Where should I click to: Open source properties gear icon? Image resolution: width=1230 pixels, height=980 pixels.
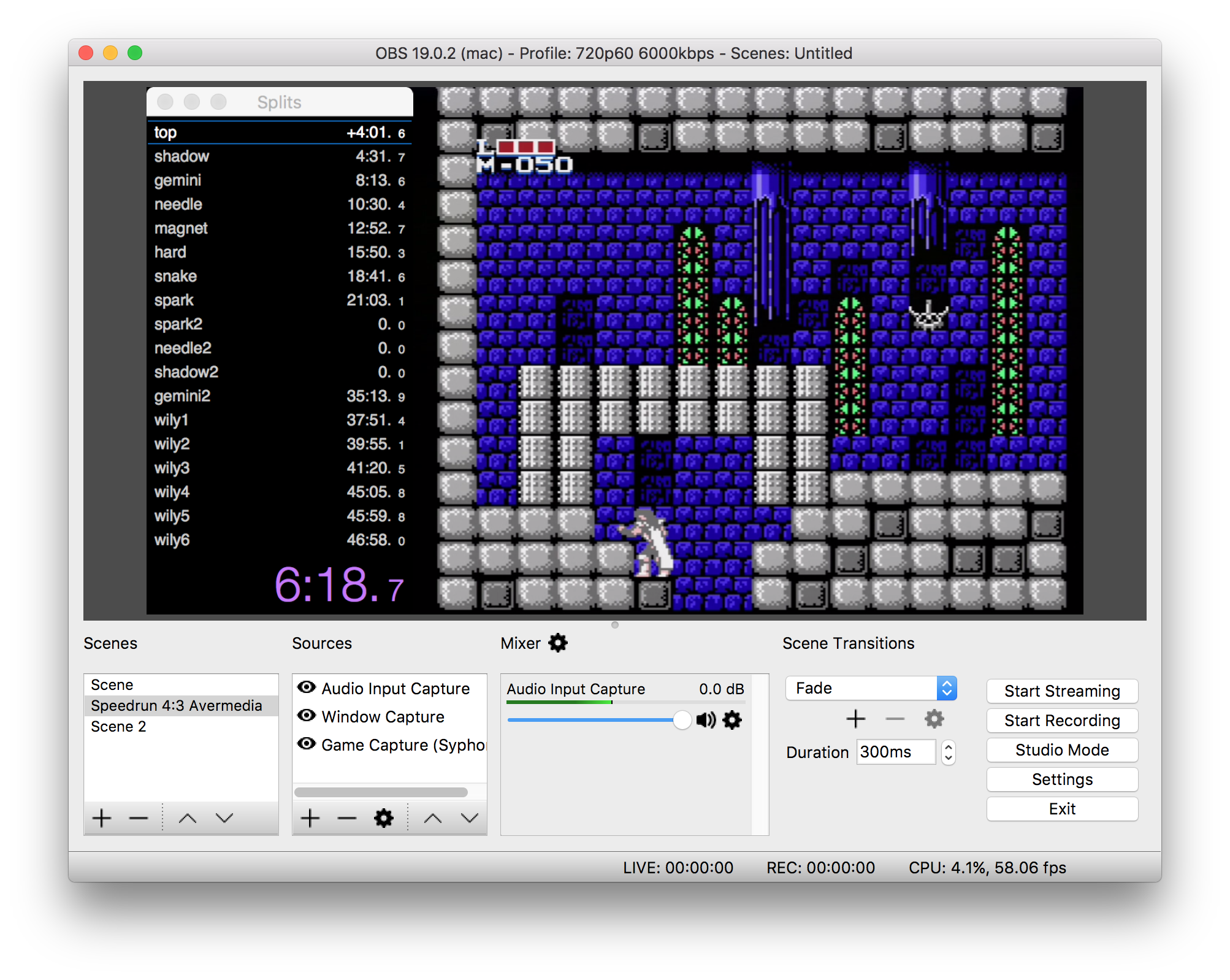click(x=384, y=818)
